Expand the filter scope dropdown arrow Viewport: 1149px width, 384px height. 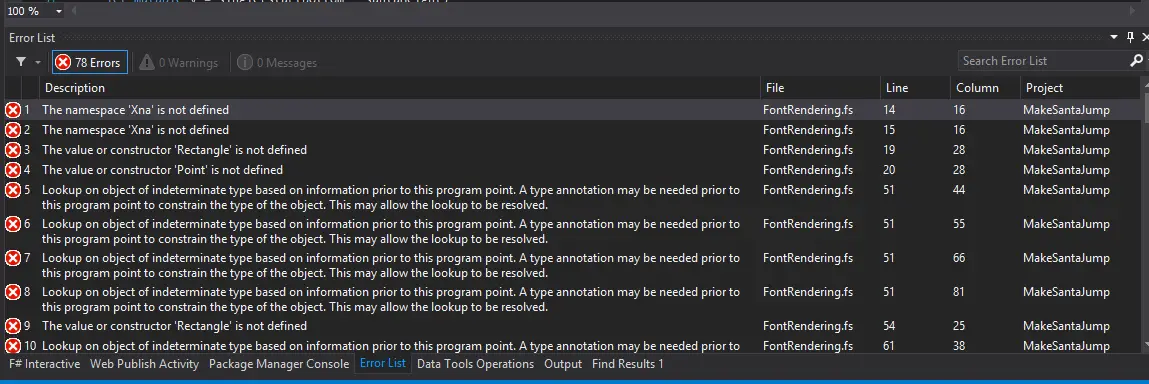pos(38,63)
